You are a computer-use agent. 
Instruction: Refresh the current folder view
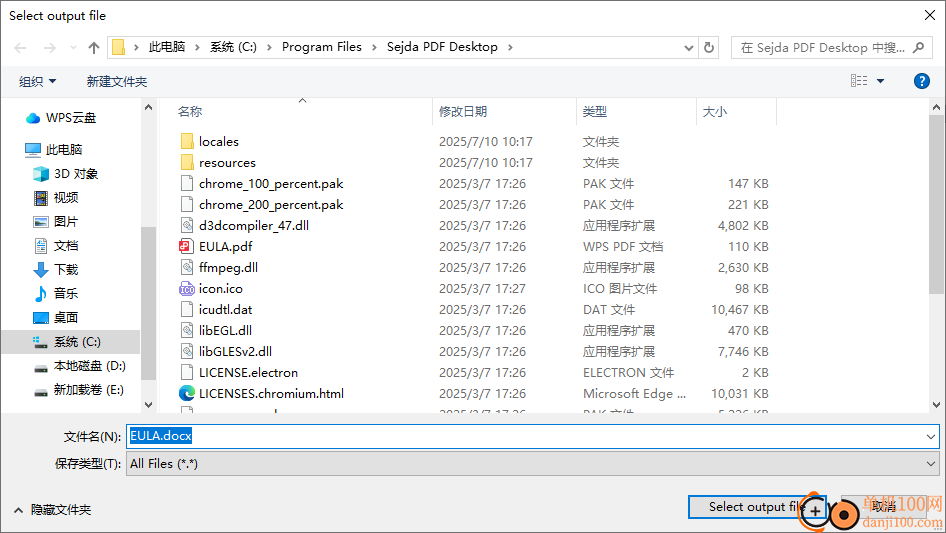point(709,47)
